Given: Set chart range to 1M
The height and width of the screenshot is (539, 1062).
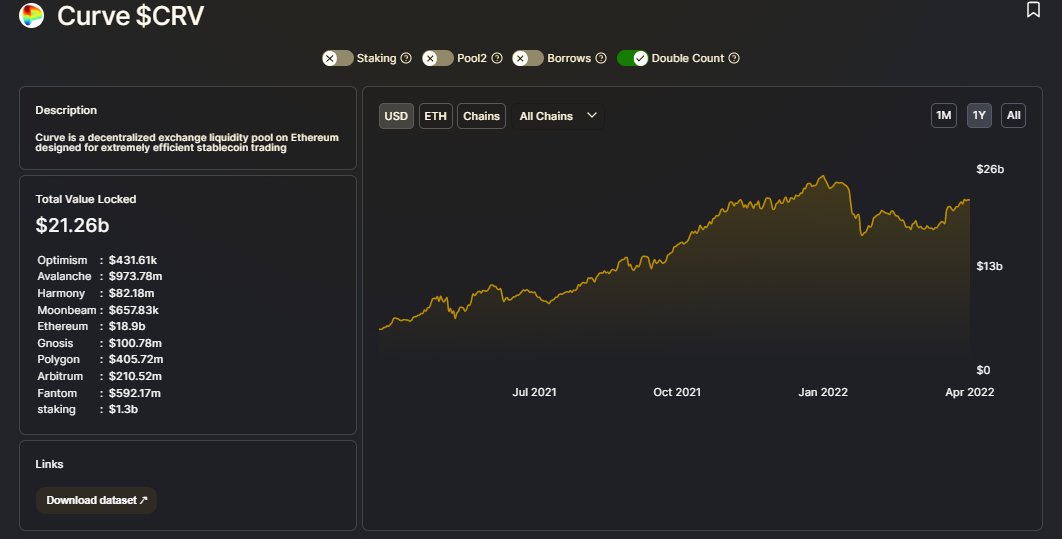Looking at the screenshot, I should [x=943, y=115].
